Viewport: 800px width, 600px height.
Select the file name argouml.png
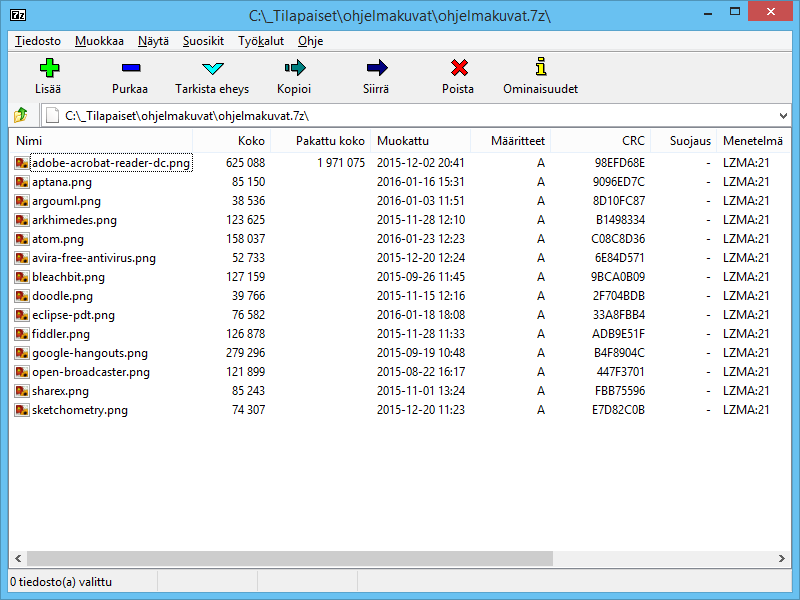point(66,201)
